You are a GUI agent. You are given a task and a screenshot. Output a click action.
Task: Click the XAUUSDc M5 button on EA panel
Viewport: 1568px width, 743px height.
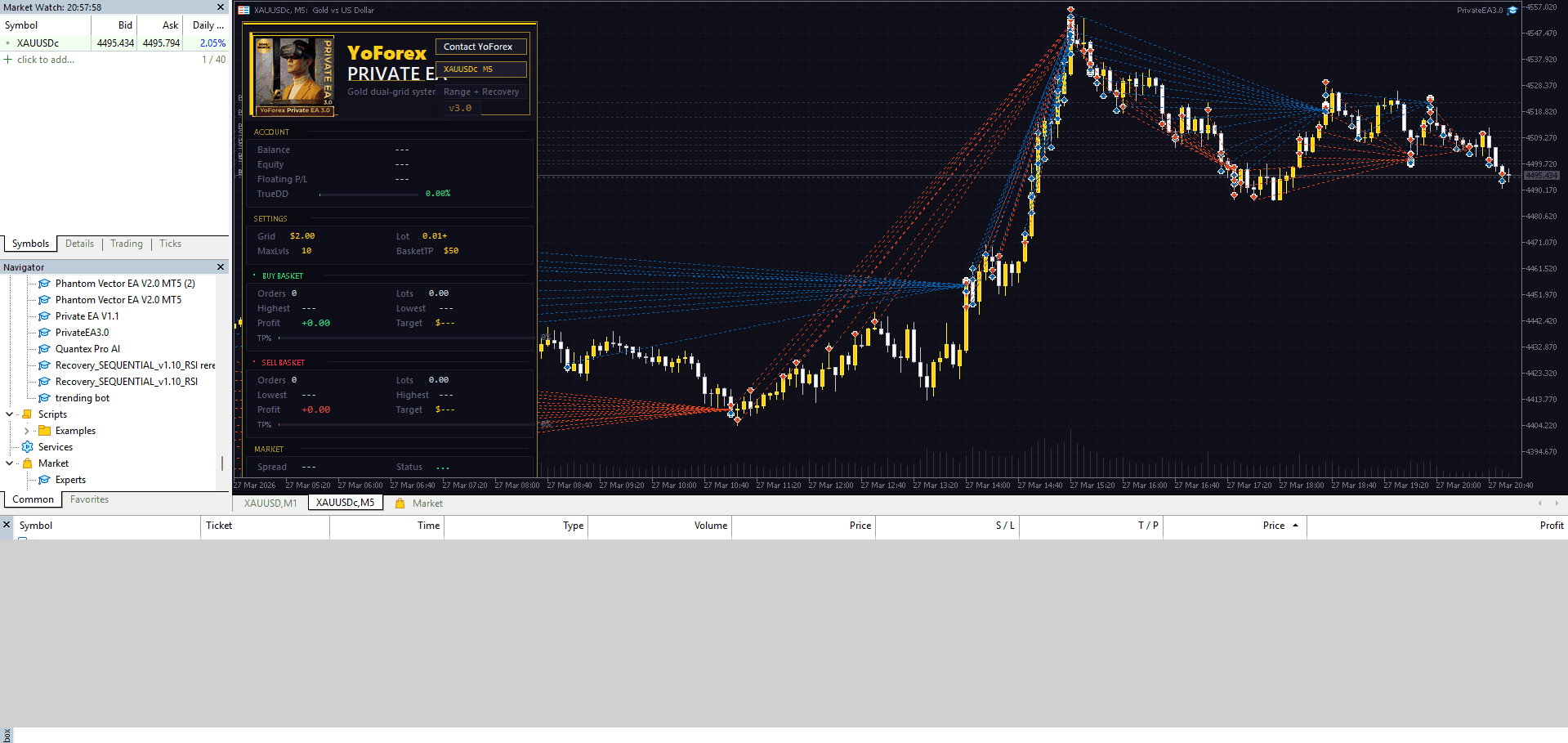480,69
